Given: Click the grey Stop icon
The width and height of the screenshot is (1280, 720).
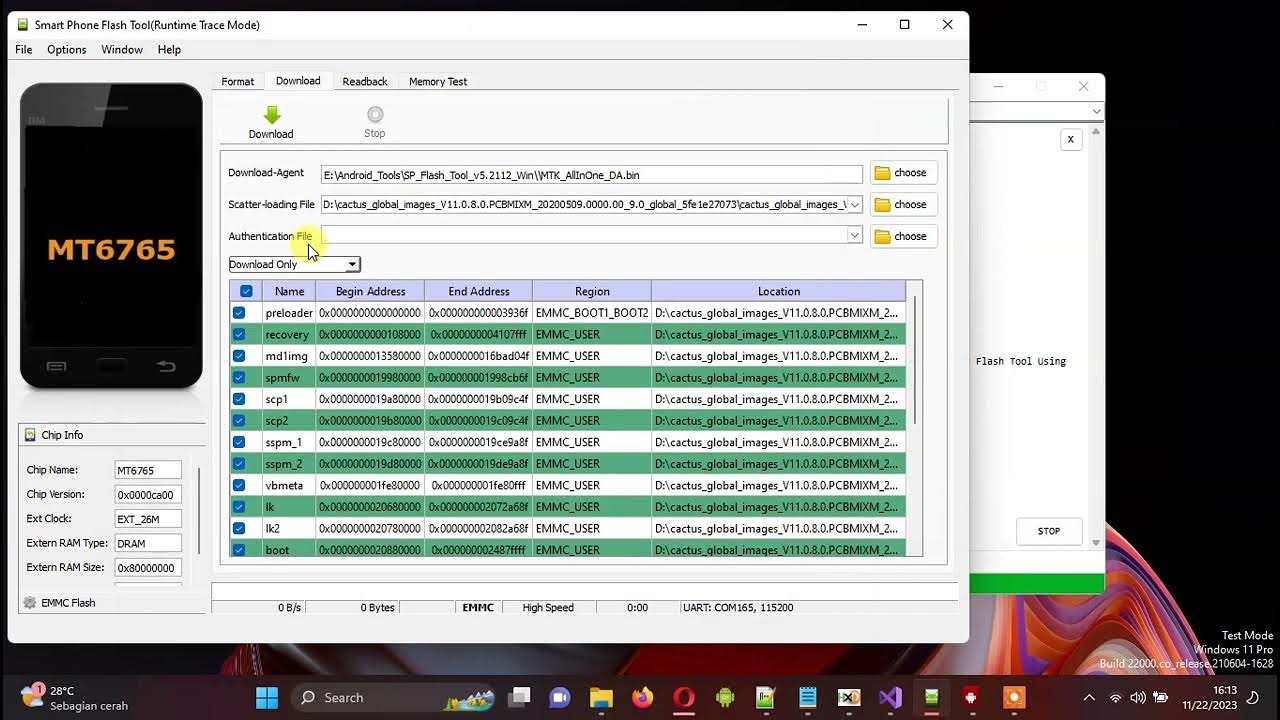Looking at the screenshot, I should pos(375,114).
